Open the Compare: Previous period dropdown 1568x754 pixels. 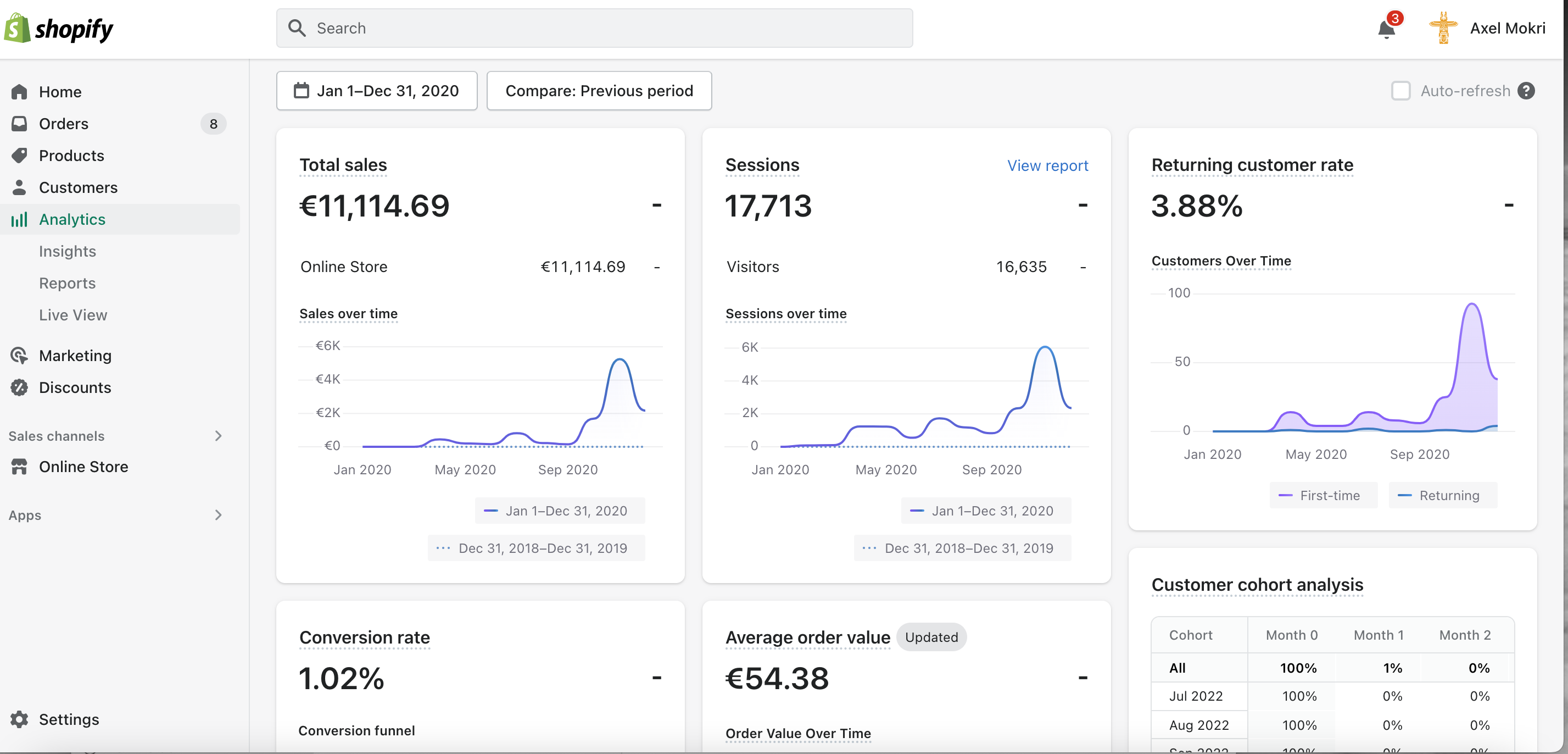tap(599, 91)
